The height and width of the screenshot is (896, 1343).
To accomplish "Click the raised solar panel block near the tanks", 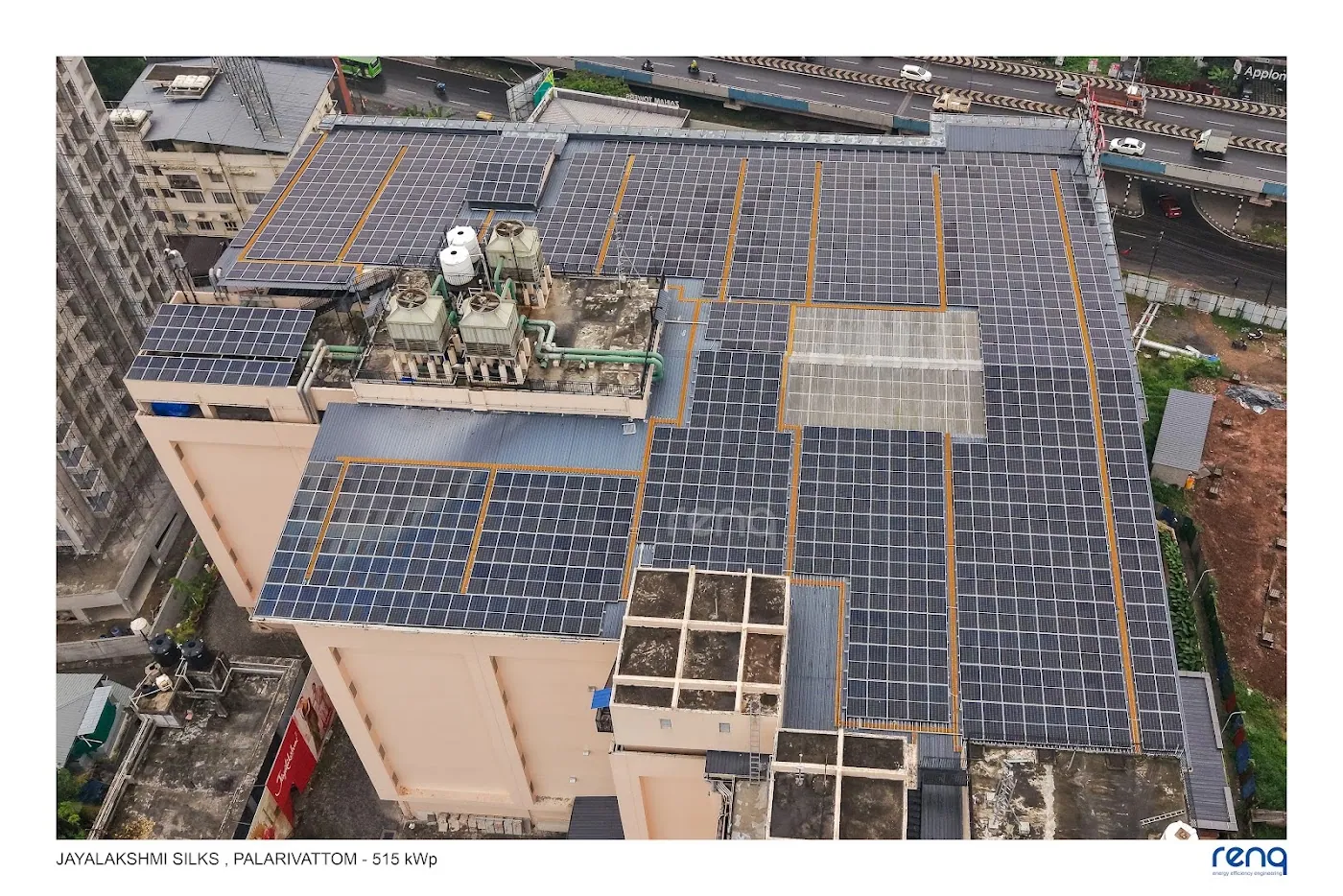I will pos(512,183).
